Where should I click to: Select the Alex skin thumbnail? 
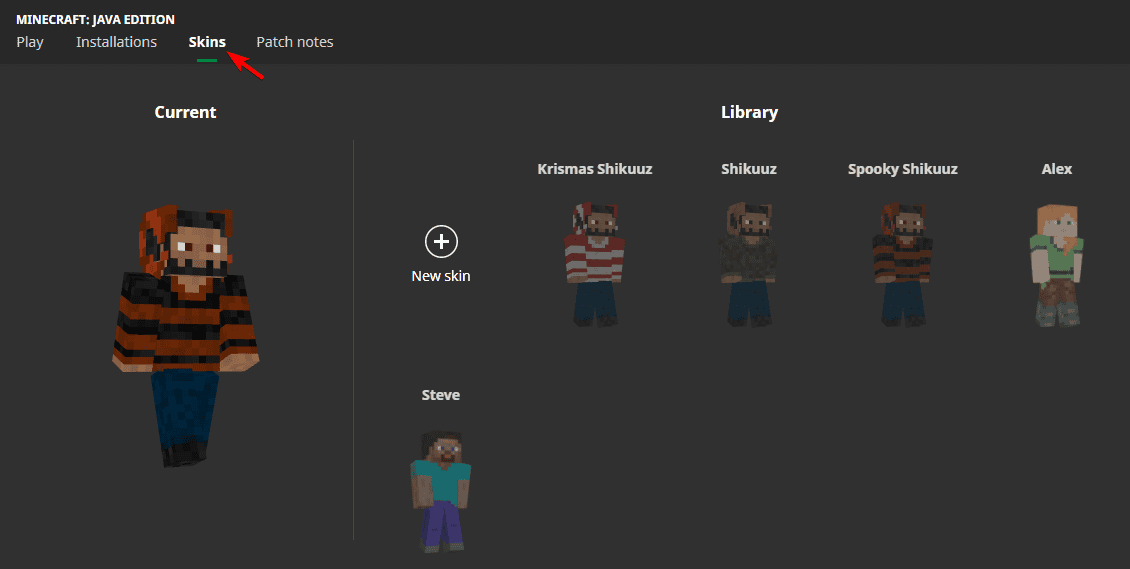click(x=1056, y=264)
